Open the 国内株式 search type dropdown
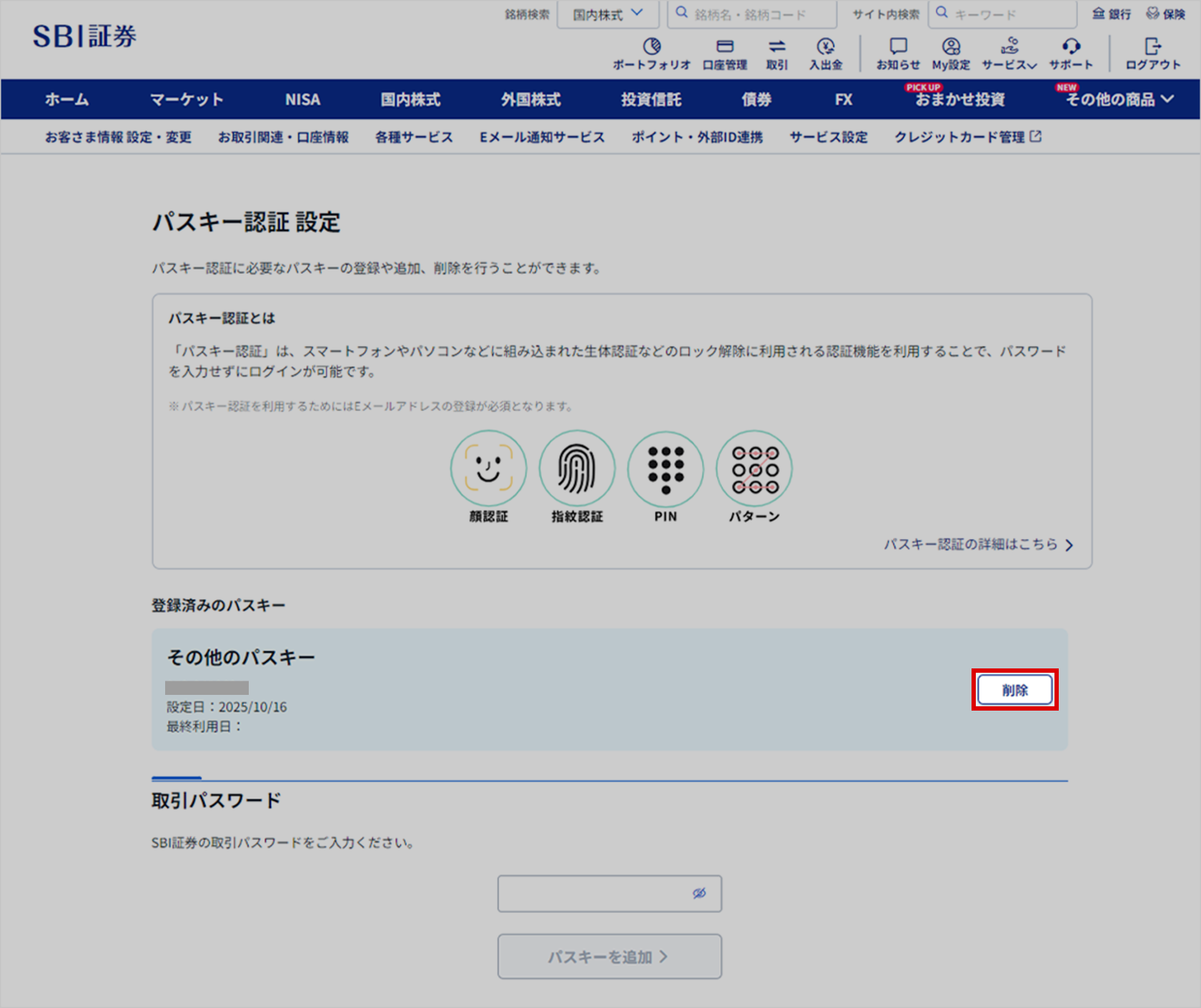 pos(608,14)
